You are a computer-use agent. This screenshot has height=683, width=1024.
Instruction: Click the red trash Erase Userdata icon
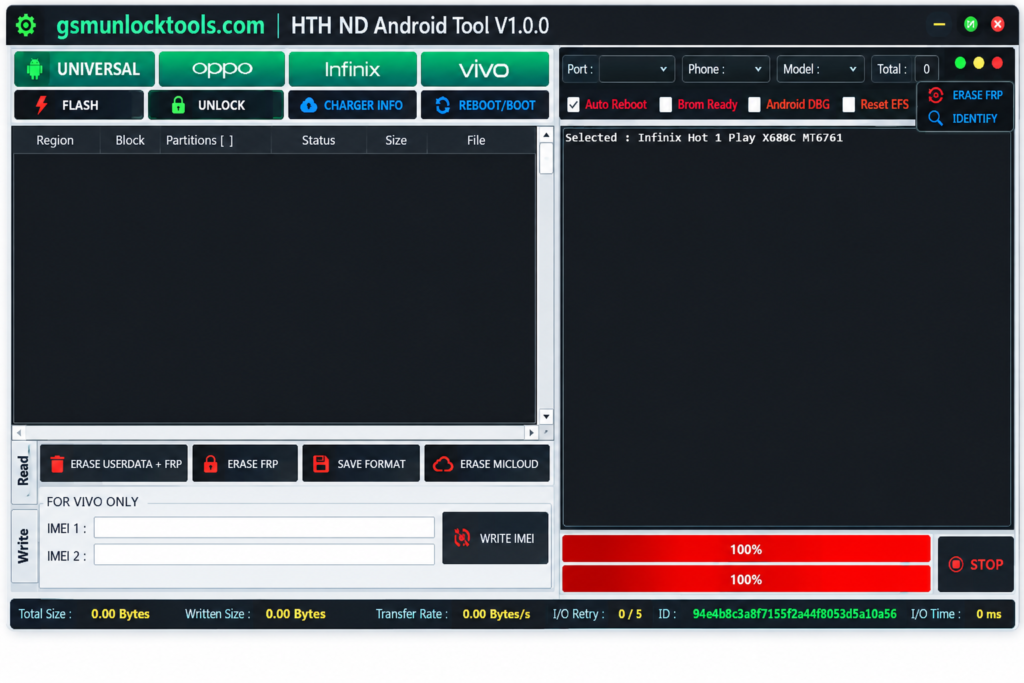[57, 464]
